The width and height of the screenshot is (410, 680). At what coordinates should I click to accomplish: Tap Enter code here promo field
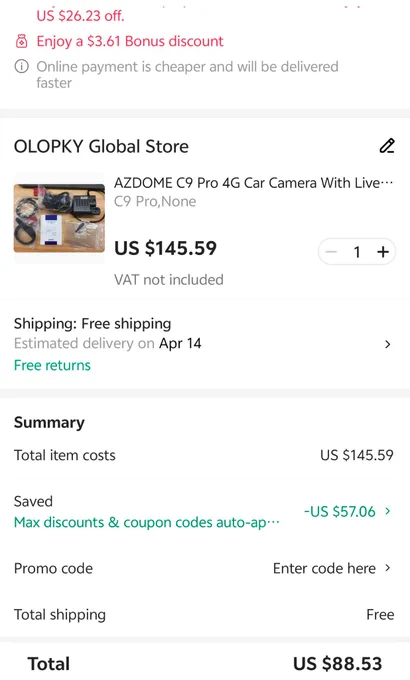[x=324, y=568]
